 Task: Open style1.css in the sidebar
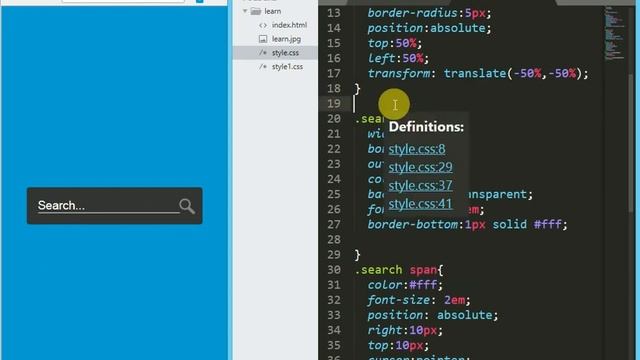(x=287, y=67)
